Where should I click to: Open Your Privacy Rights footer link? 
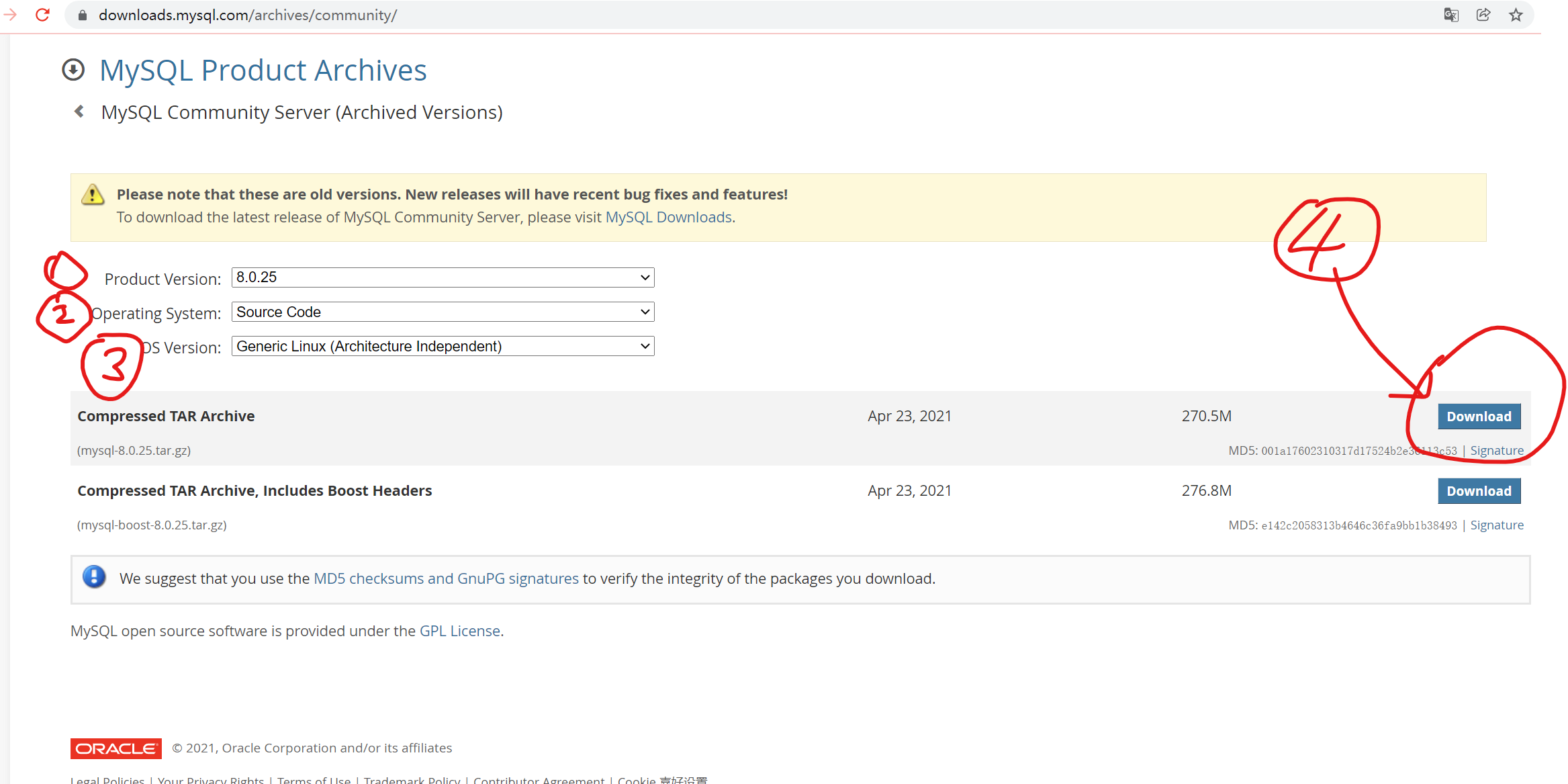click(211, 779)
